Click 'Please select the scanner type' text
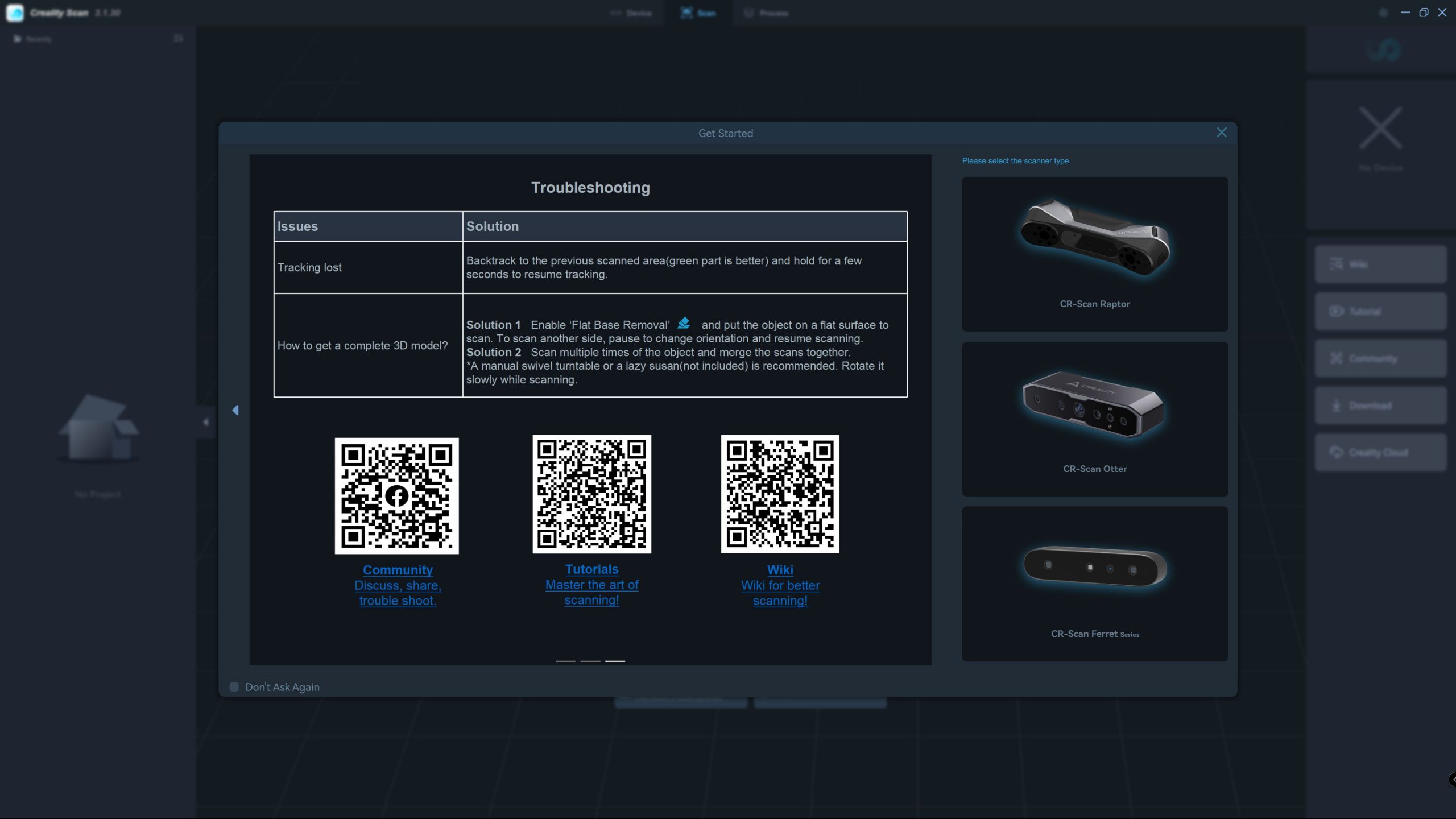 1015,161
